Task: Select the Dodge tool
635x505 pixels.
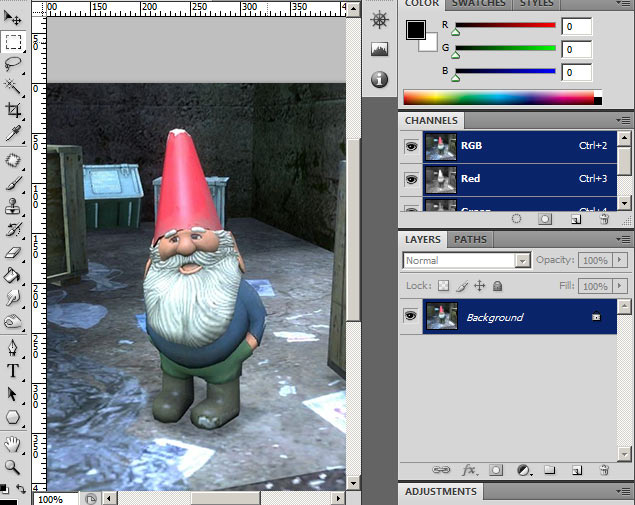Action: [x=13, y=322]
